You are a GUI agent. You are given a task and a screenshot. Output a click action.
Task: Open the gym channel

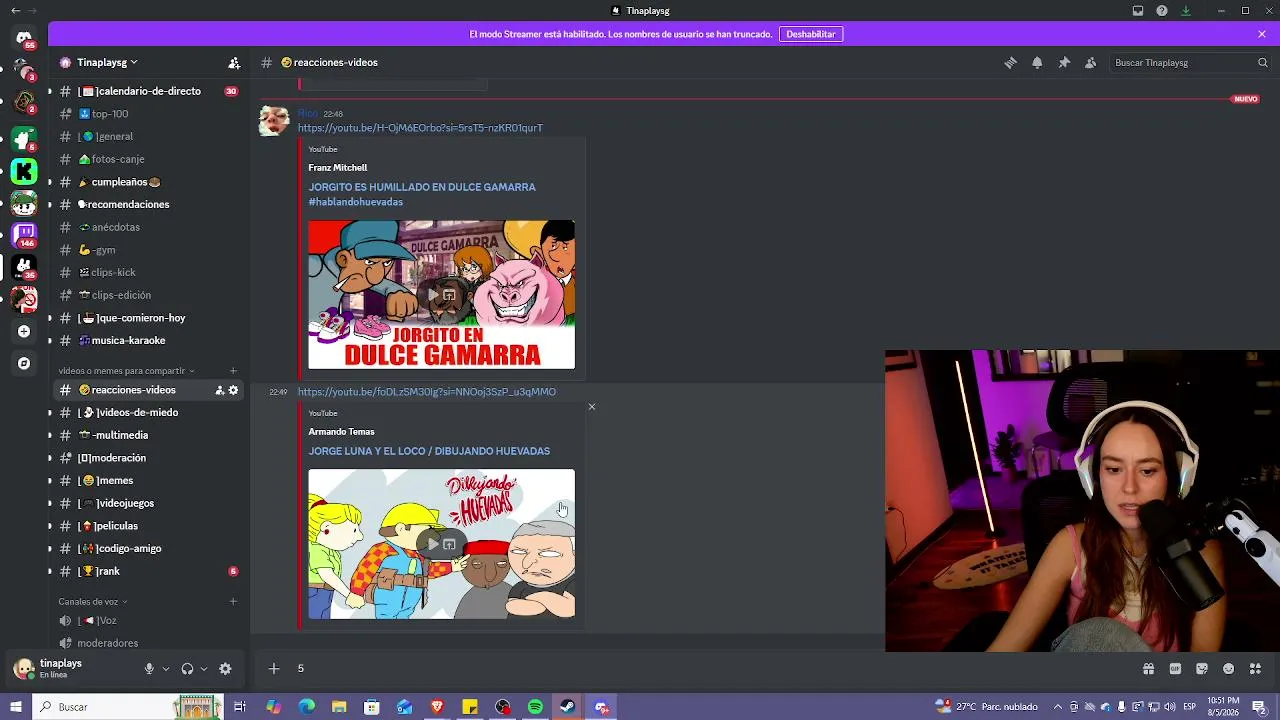point(148,250)
